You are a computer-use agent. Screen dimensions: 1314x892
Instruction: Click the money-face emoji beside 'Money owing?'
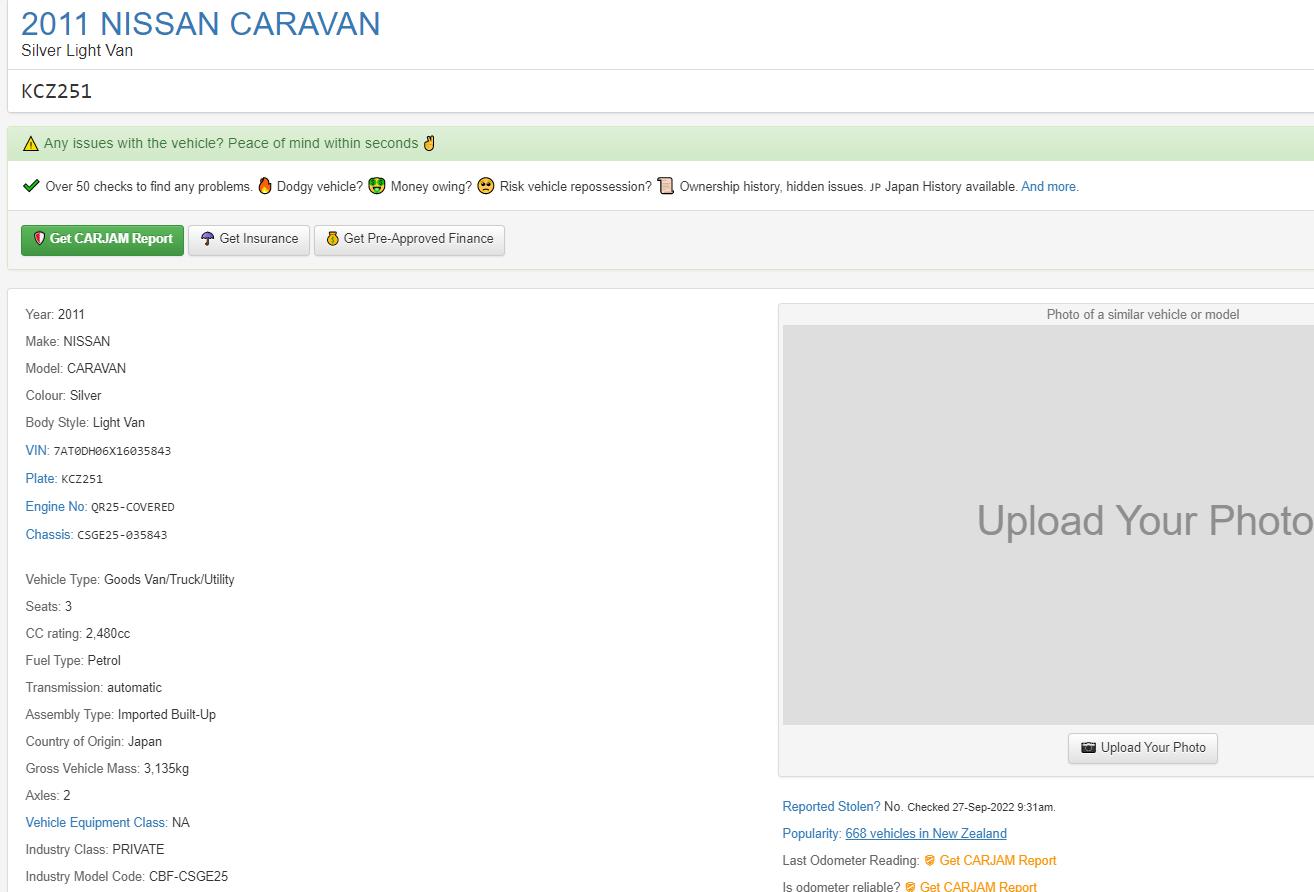click(377, 186)
